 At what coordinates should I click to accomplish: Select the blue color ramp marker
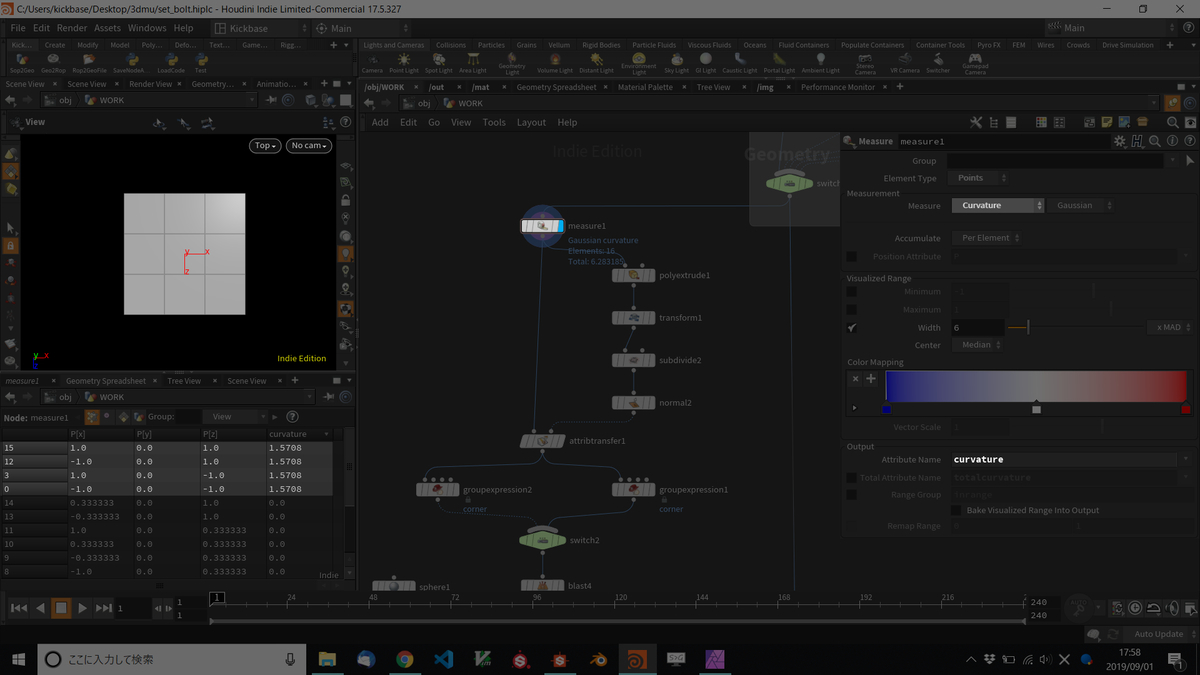(886, 409)
